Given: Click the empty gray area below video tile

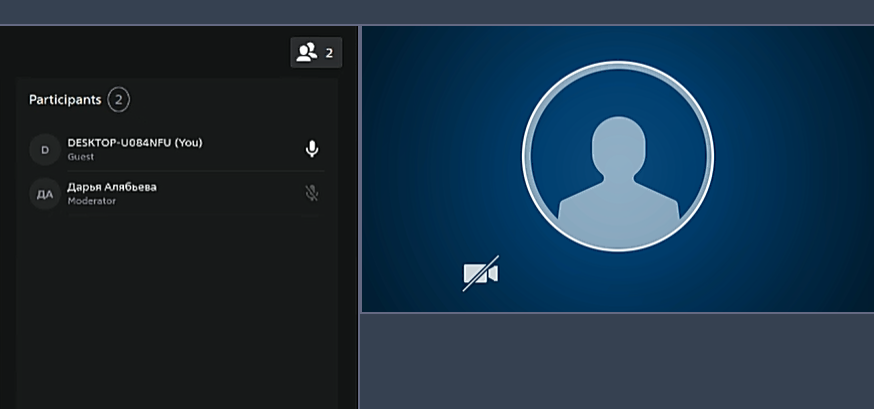Looking at the screenshot, I should (616, 360).
